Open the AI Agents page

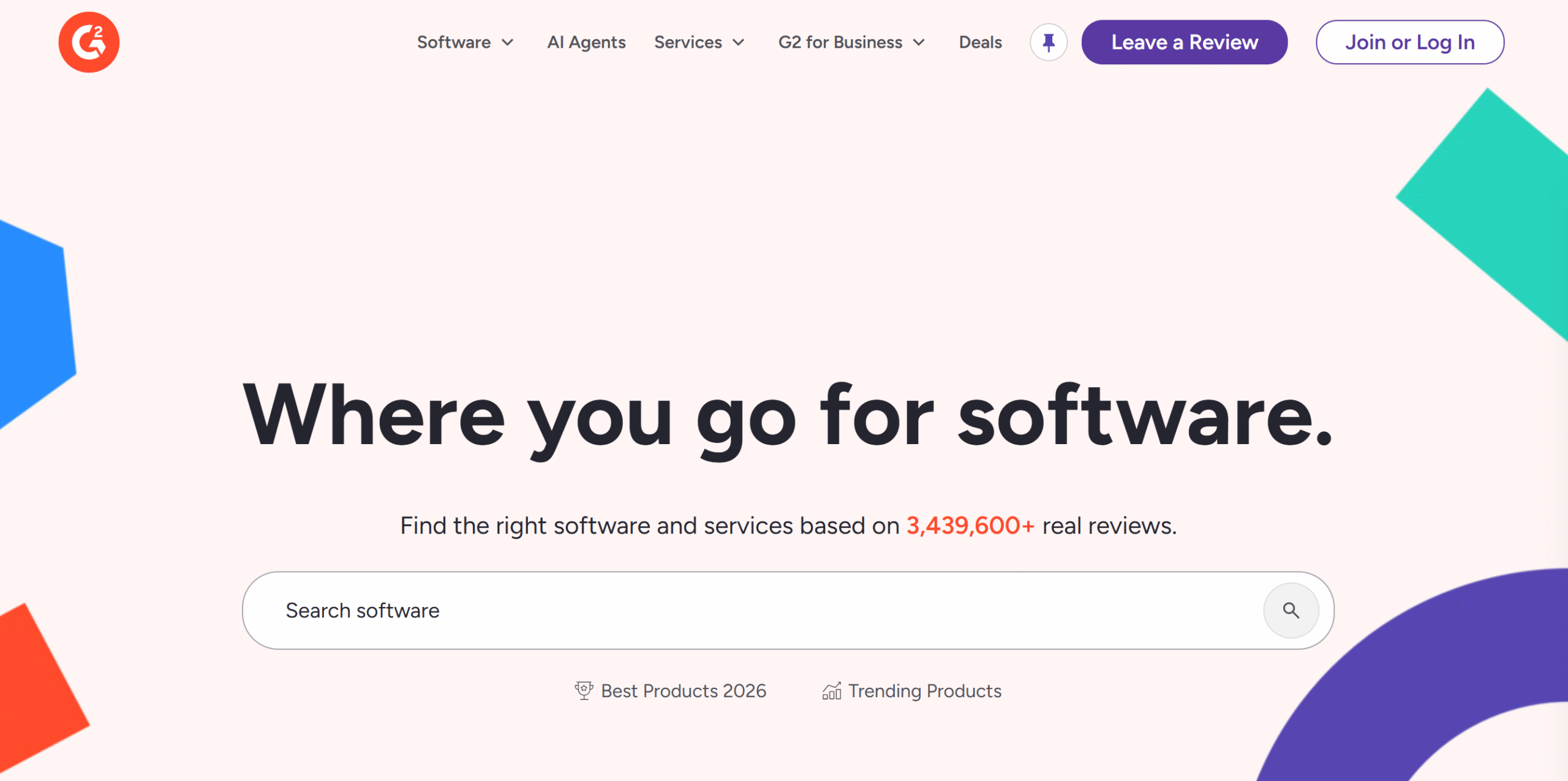(586, 42)
